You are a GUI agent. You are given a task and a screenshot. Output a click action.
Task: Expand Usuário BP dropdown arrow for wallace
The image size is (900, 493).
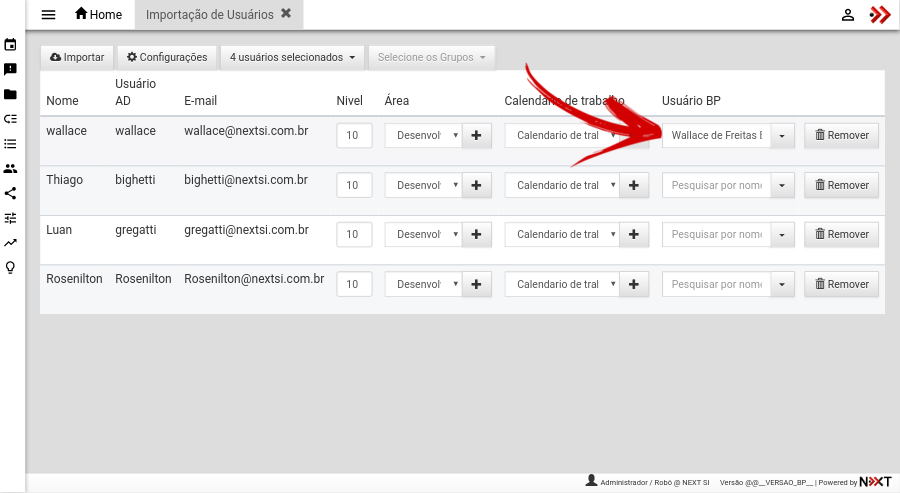(x=782, y=136)
